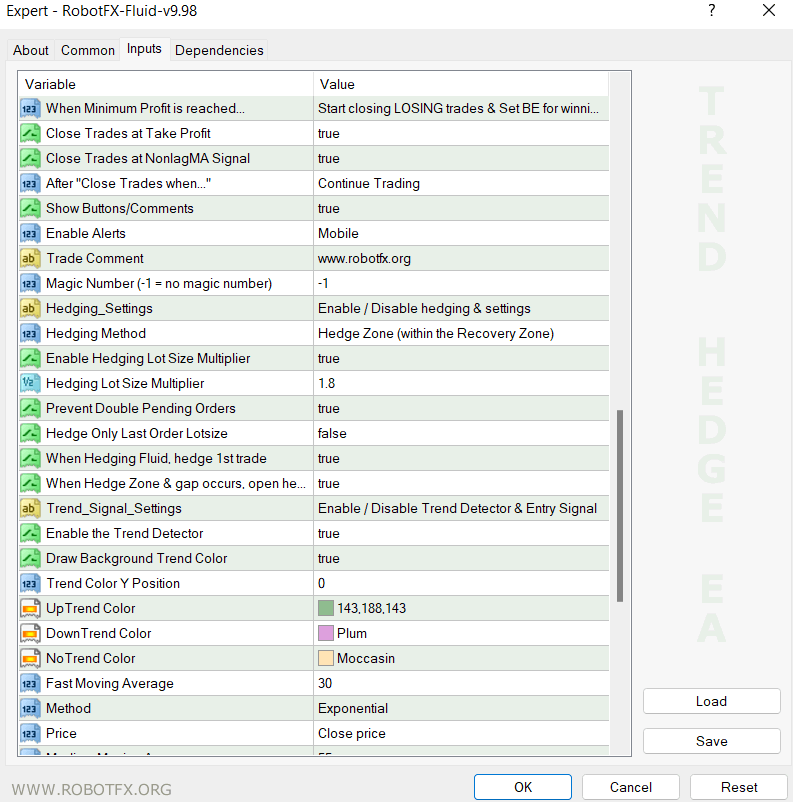Toggle Enable the Trend Detector value

(461, 533)
